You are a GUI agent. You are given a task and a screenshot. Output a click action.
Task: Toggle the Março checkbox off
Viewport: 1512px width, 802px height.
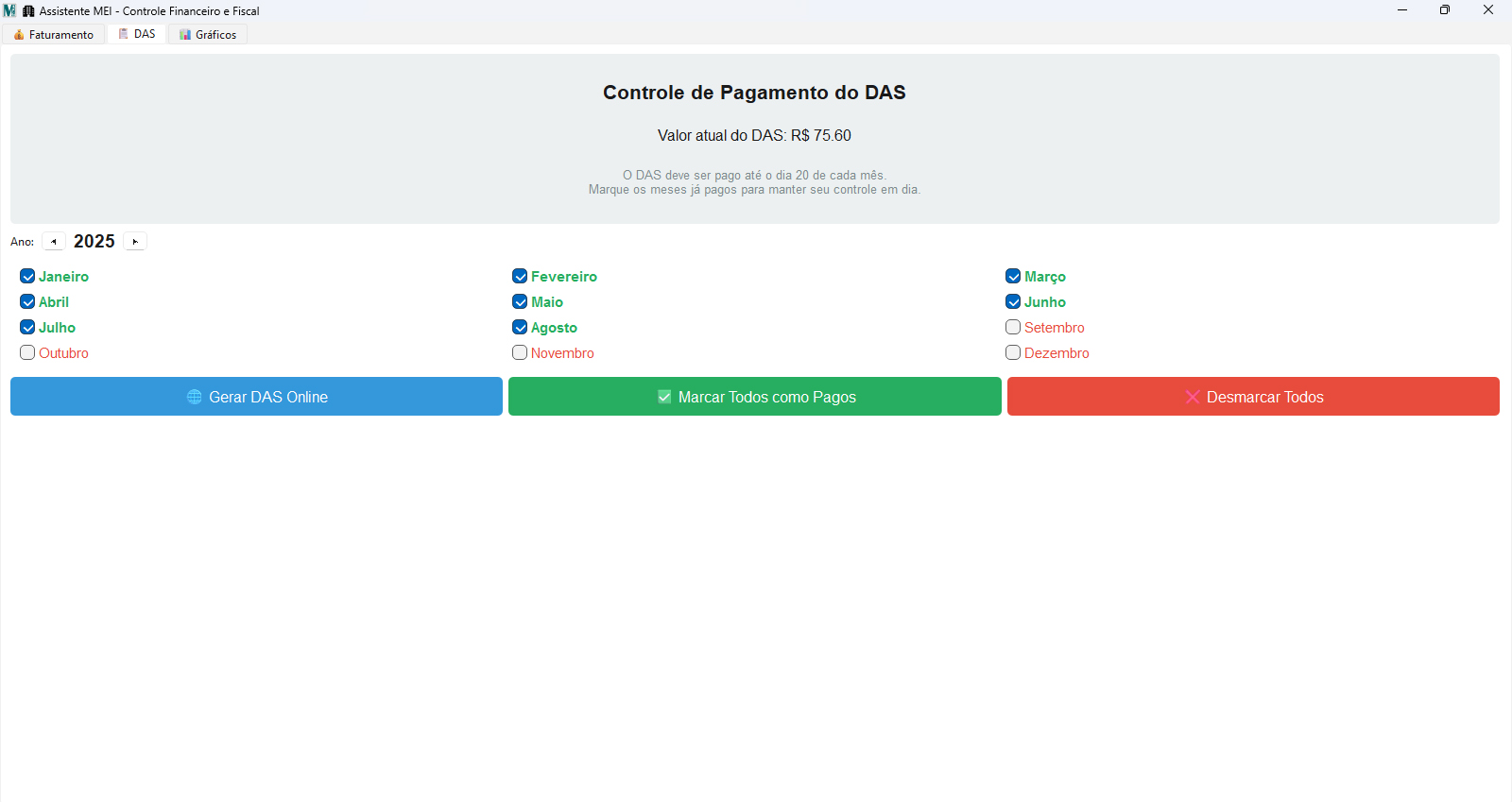(x=1013, y=277)
